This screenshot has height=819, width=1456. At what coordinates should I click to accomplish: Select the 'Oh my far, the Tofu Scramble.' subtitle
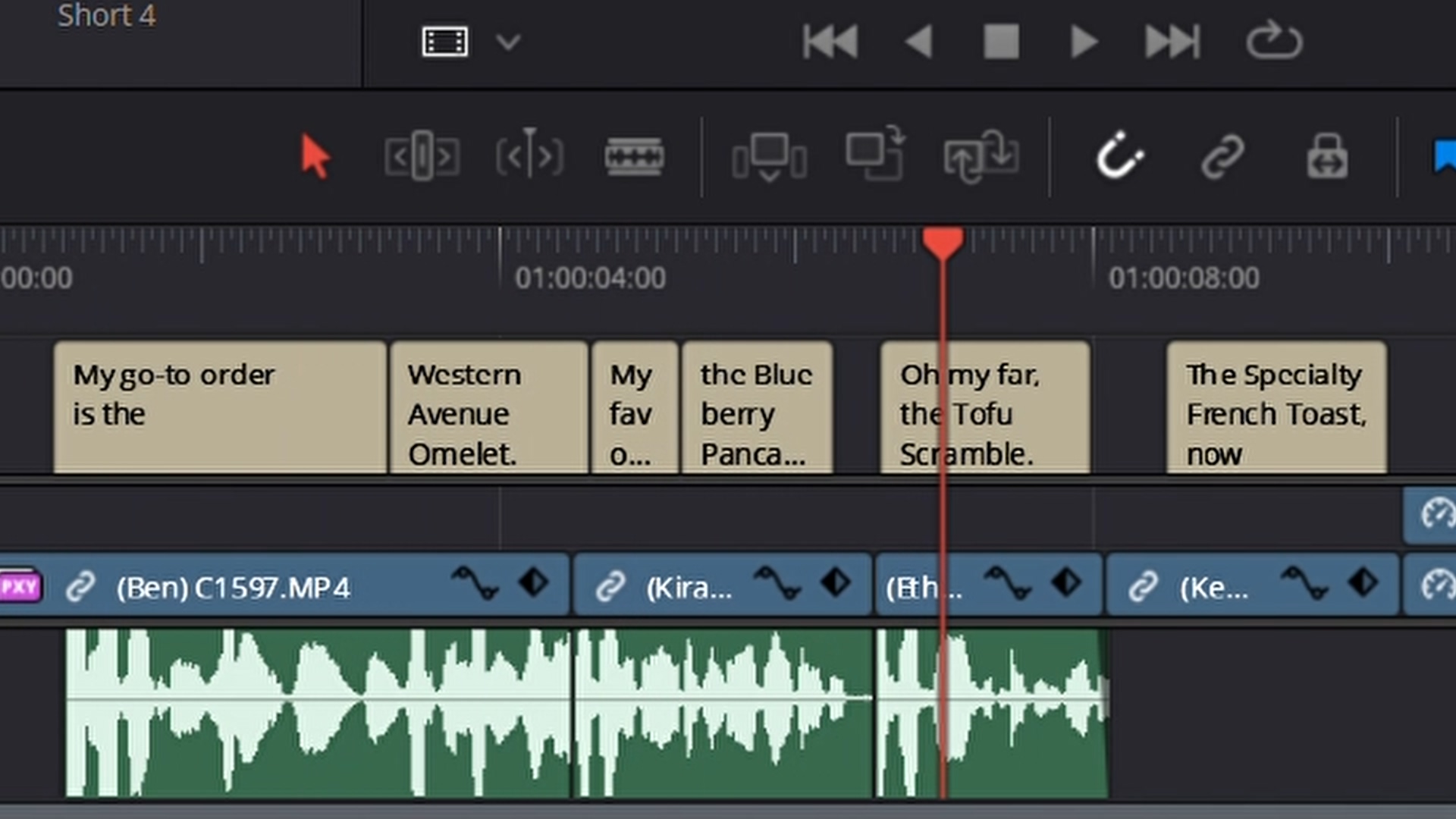[x=985, y=407]
